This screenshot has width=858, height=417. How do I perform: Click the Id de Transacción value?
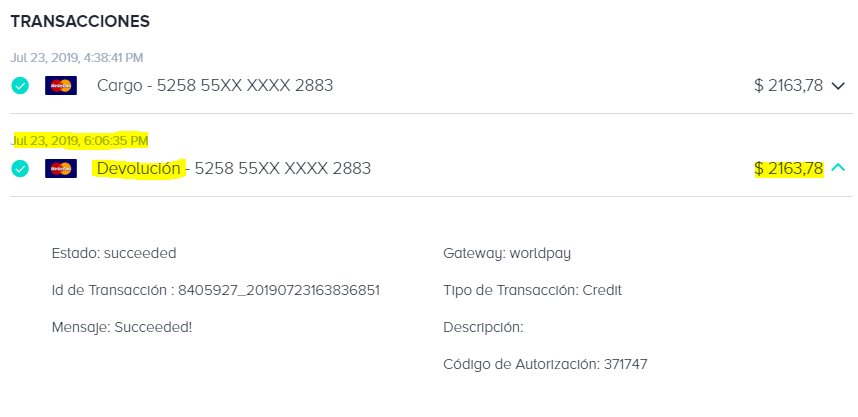[x=279, y=291]
